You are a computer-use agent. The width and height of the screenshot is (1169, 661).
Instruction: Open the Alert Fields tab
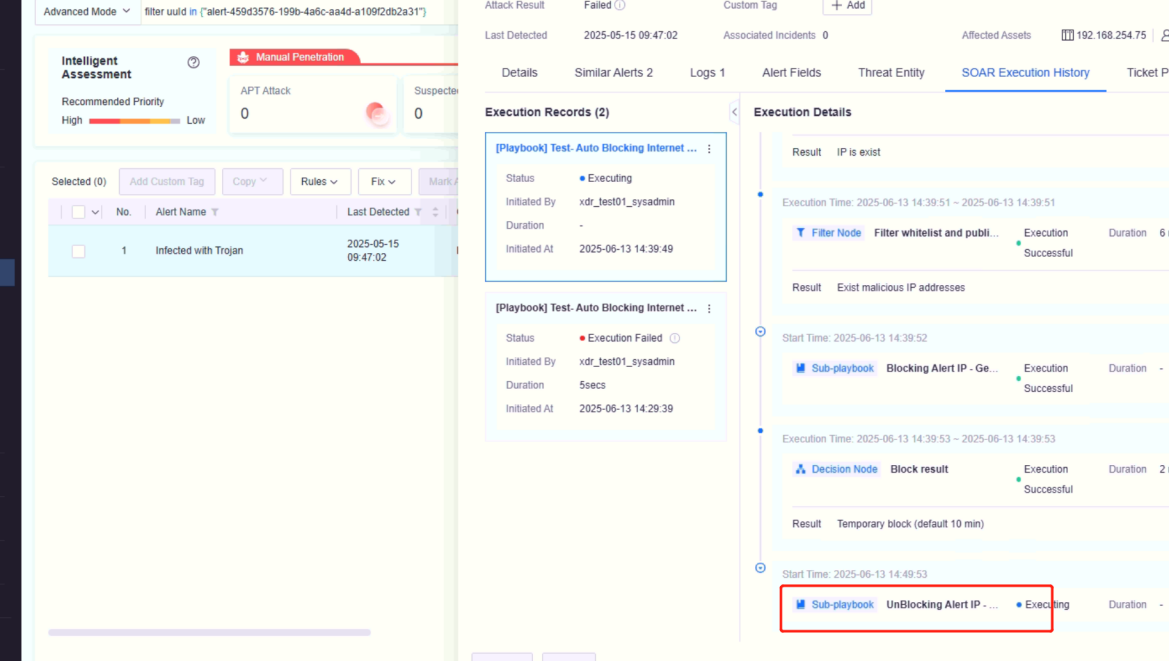[x=791, y=72]
